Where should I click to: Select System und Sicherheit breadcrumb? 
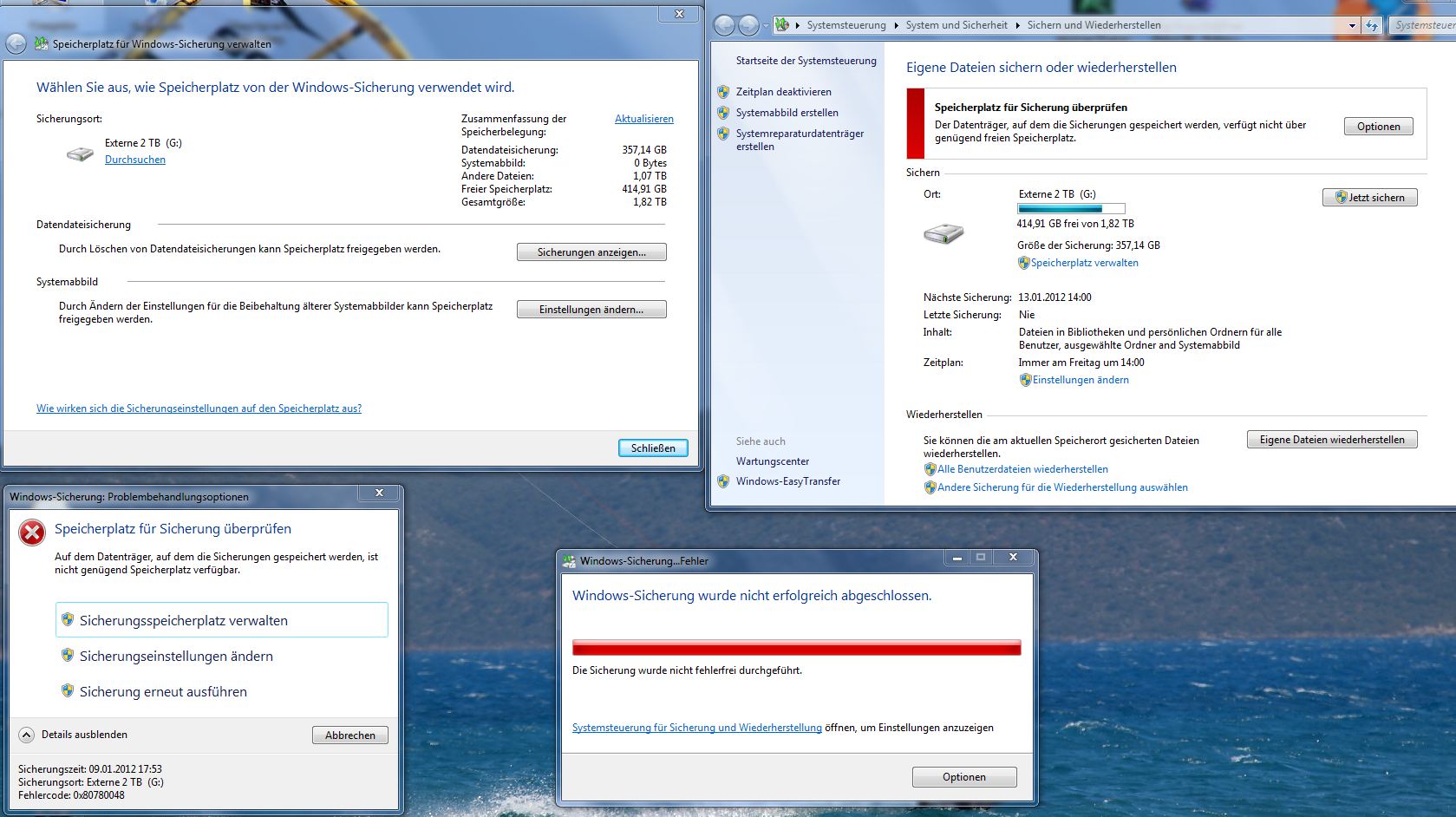tap(957, 25)
